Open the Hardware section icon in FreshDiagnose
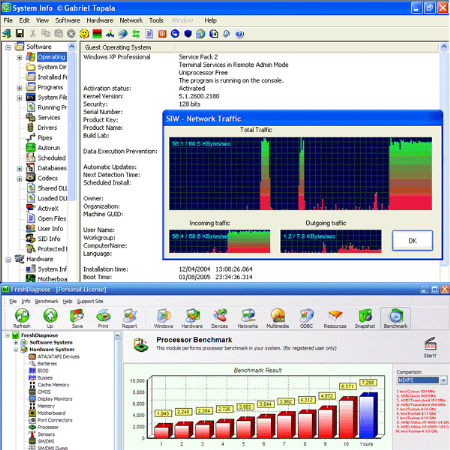 [192, 318]
